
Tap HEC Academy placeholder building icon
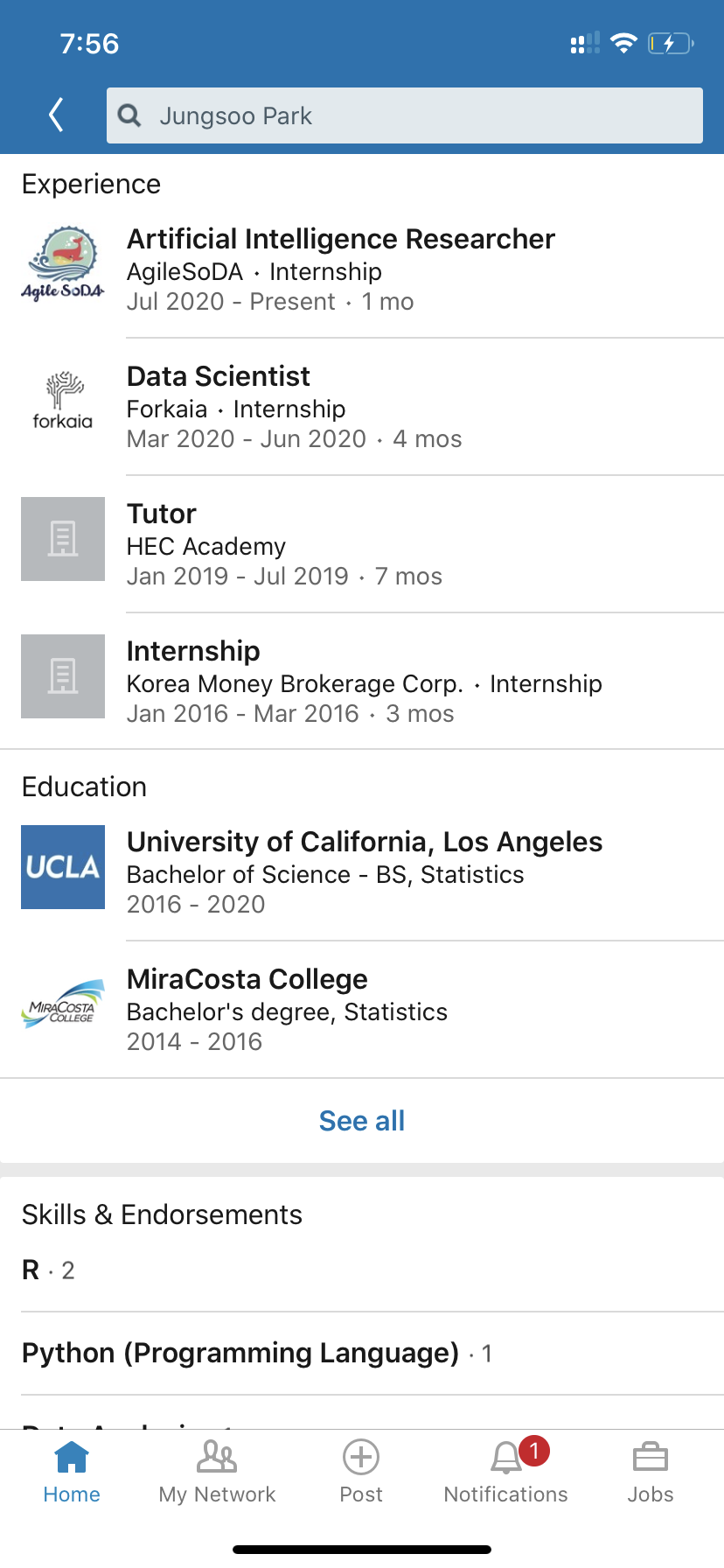point(63,539)
